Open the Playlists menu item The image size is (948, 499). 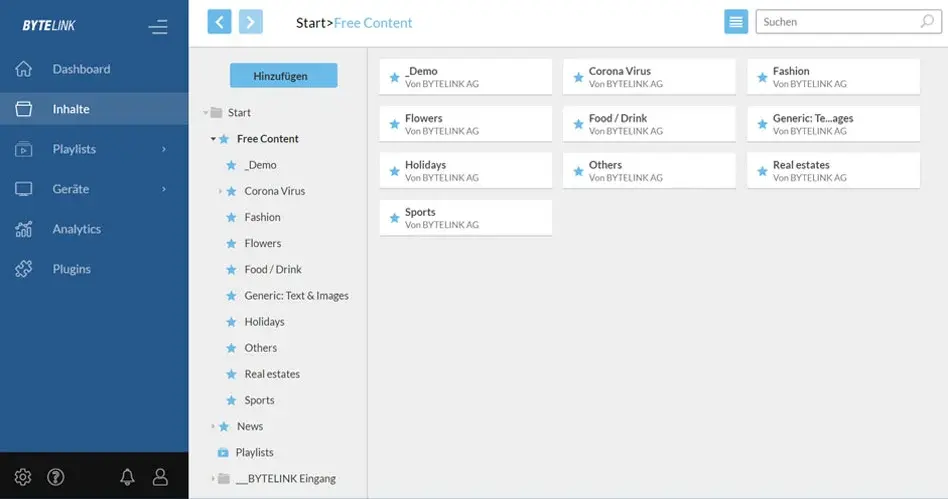(94, 149)
